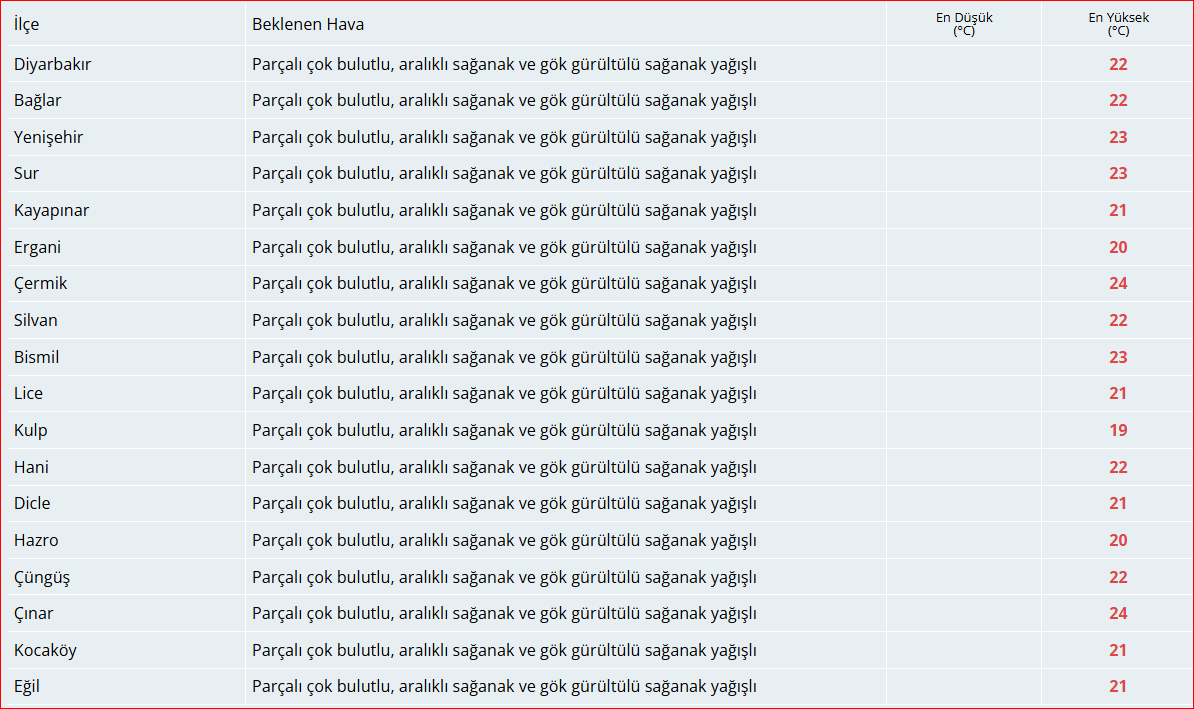Click the Bağlar district name

pyautogui.click(x=37, y=101)
